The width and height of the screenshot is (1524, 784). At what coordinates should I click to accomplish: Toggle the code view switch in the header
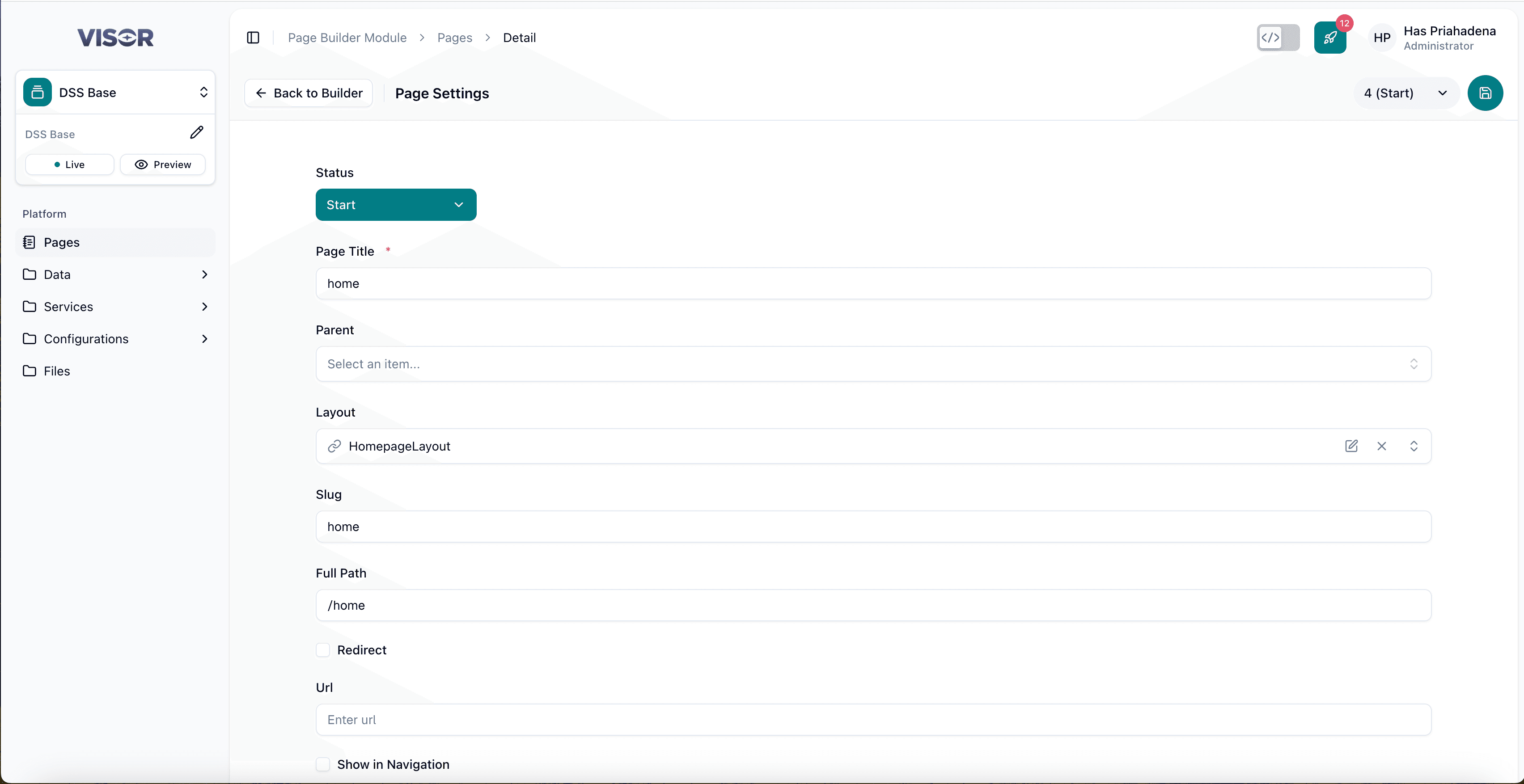[x=1278, y=37]
